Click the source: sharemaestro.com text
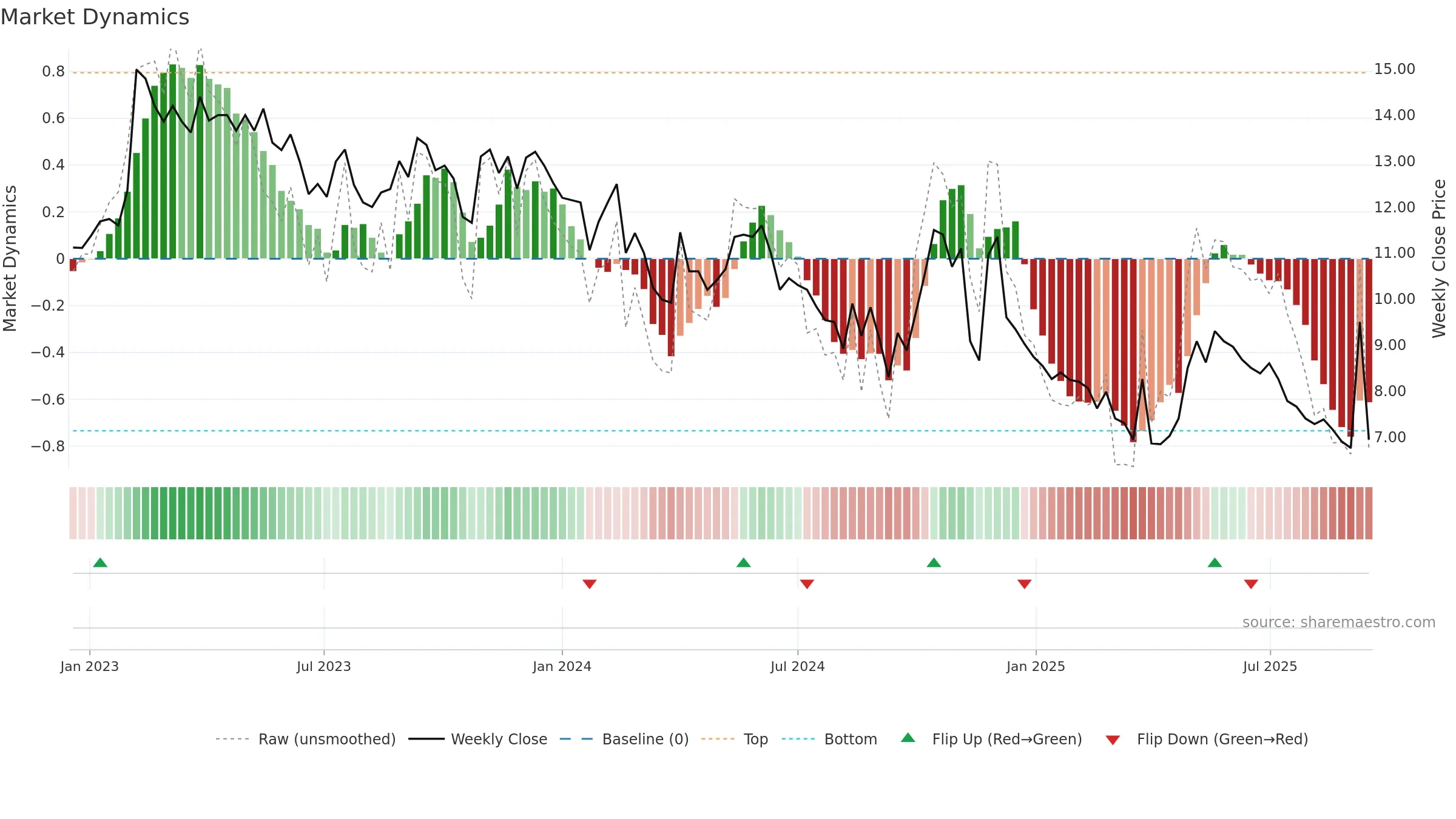Screen dimensions: 1456x819 [1339, 622]
